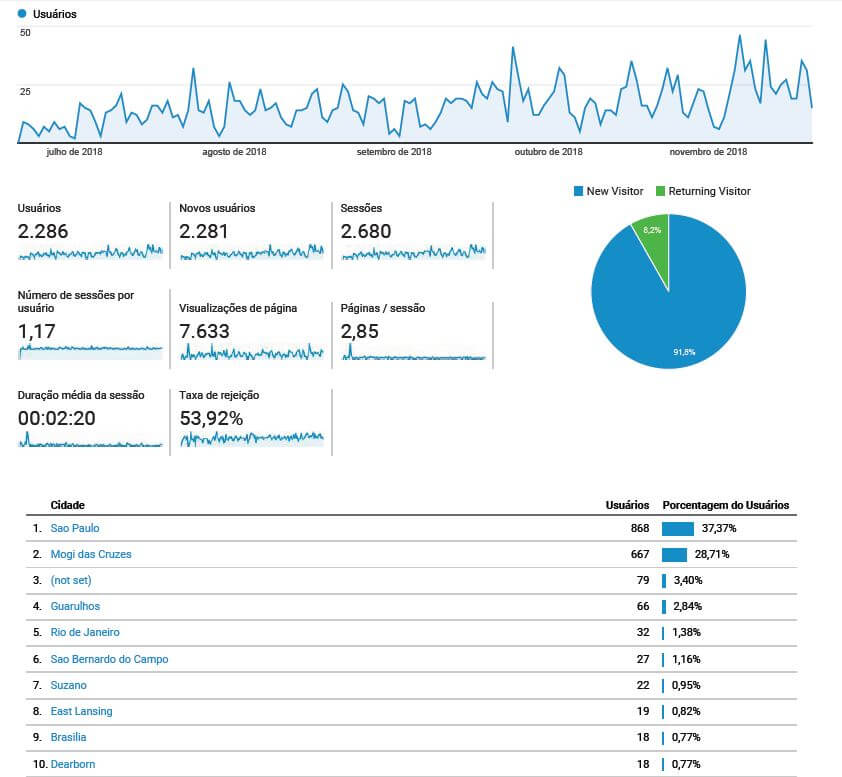The height and width of the screenshot is (777, 842).
Task: Click the New Visitor blue legend square
Action: 578,191
